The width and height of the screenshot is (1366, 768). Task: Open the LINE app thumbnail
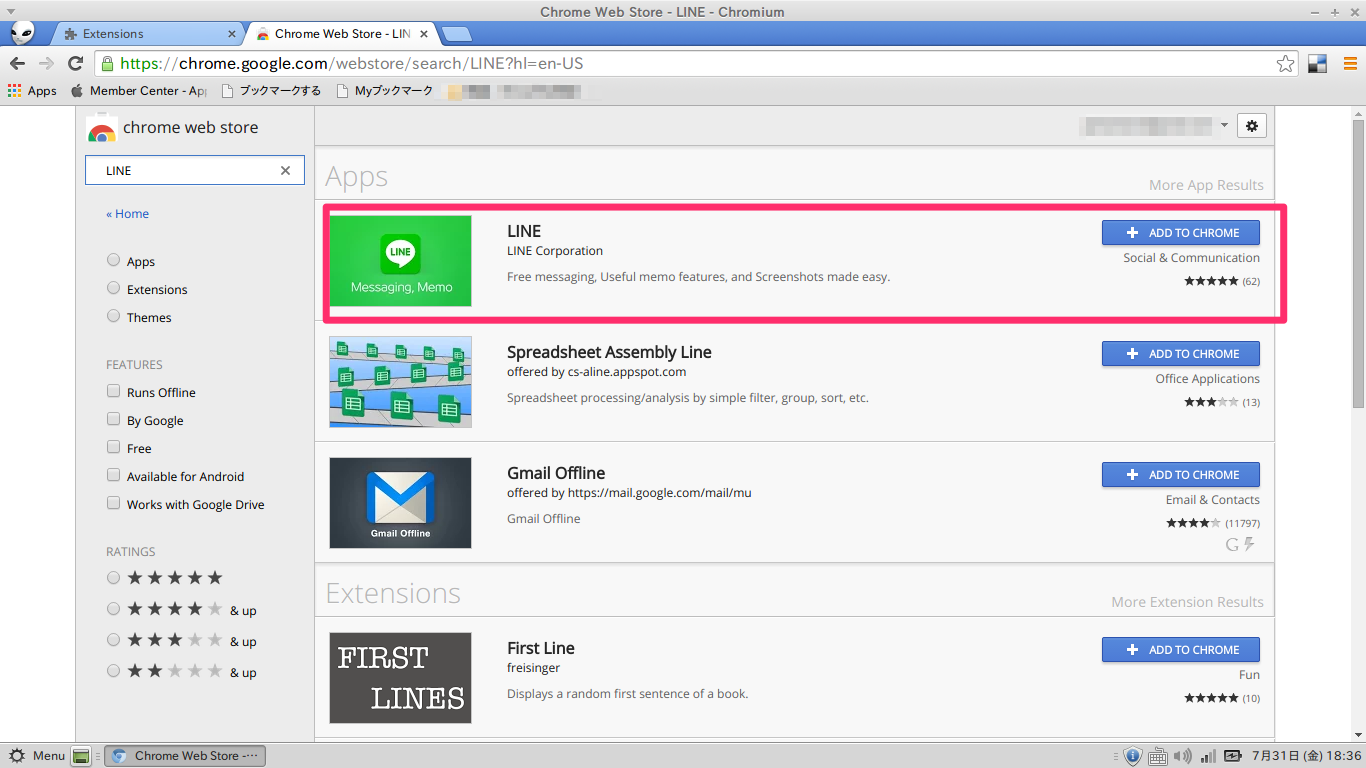pyautogui.click(x=400, y=261)
